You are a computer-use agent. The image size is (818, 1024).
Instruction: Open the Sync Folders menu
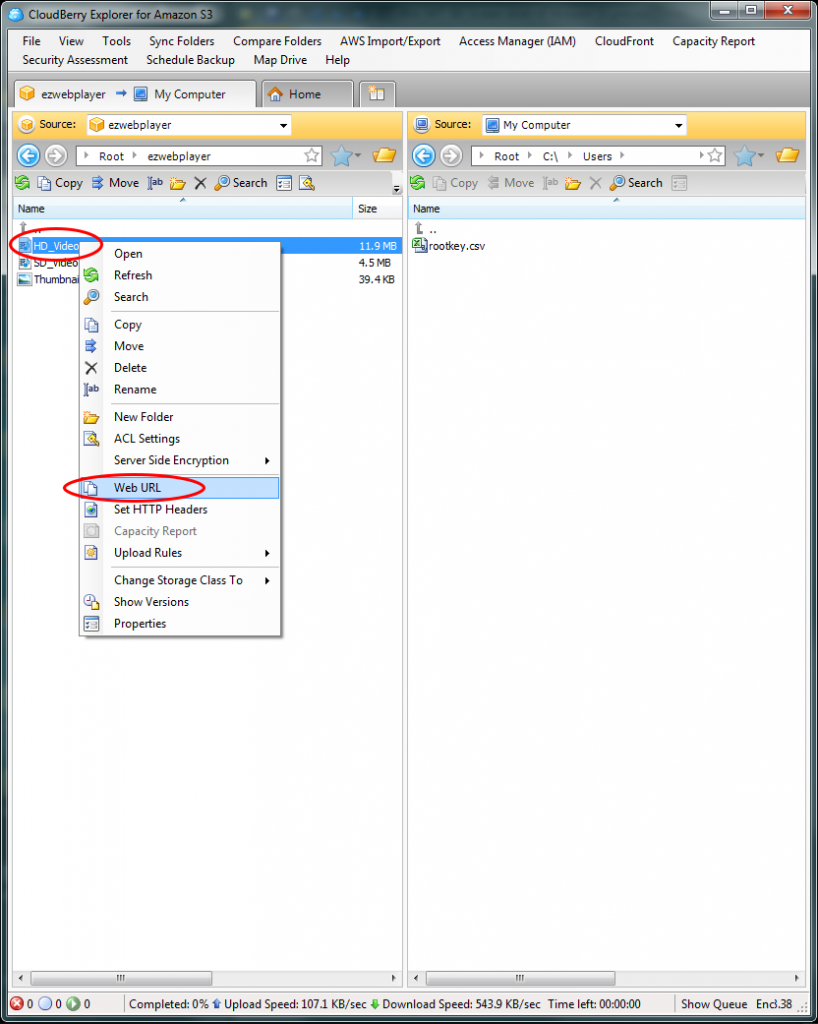[181, 40]
